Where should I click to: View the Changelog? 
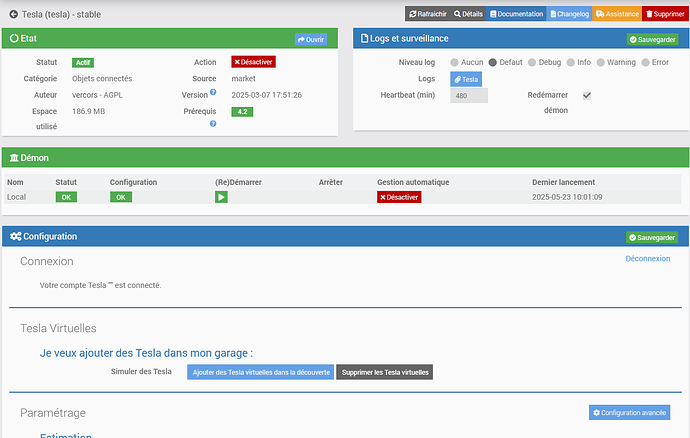click(569, 14)
